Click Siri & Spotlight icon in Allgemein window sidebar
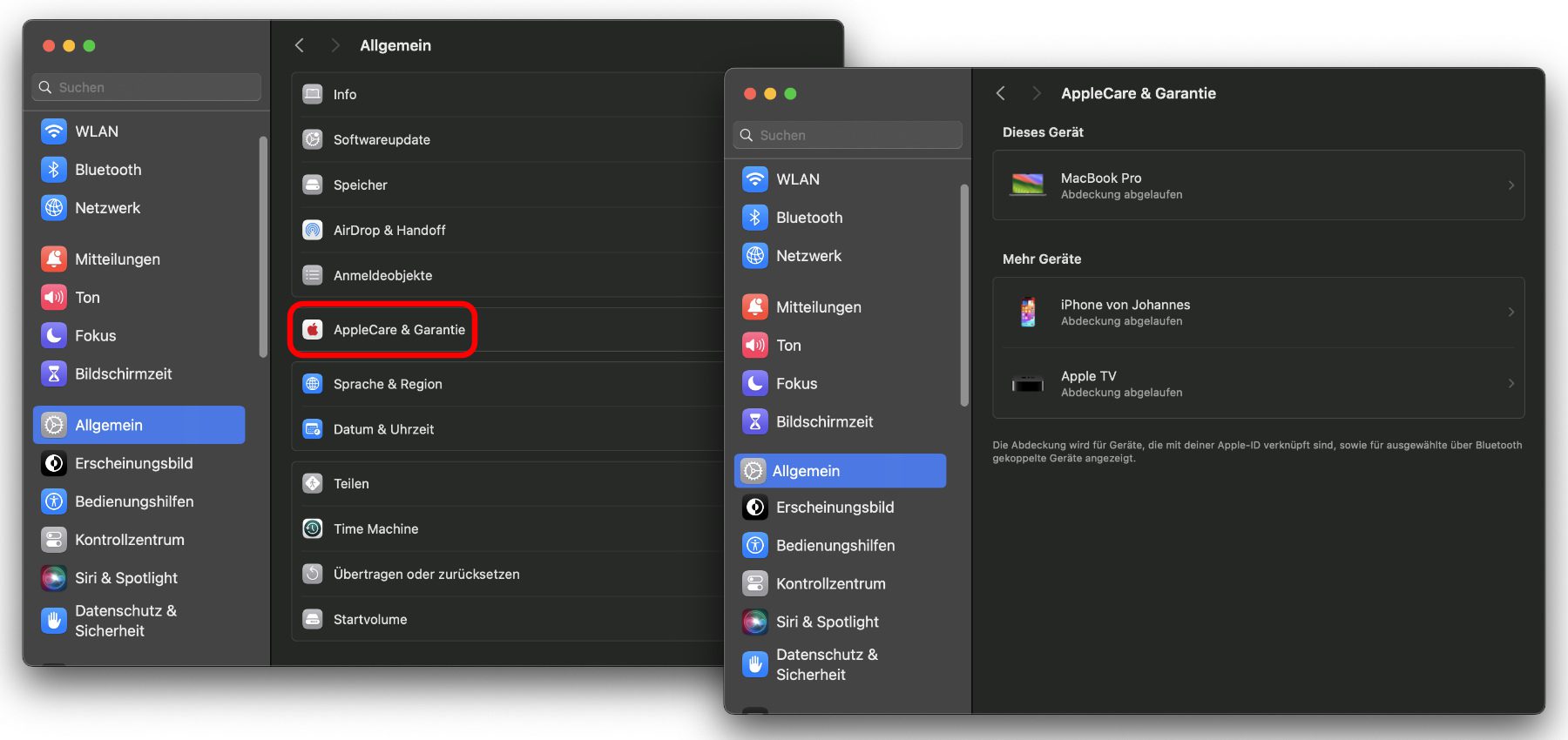The height and width of the screenshot is (740, 1568). tap(54, 578)
